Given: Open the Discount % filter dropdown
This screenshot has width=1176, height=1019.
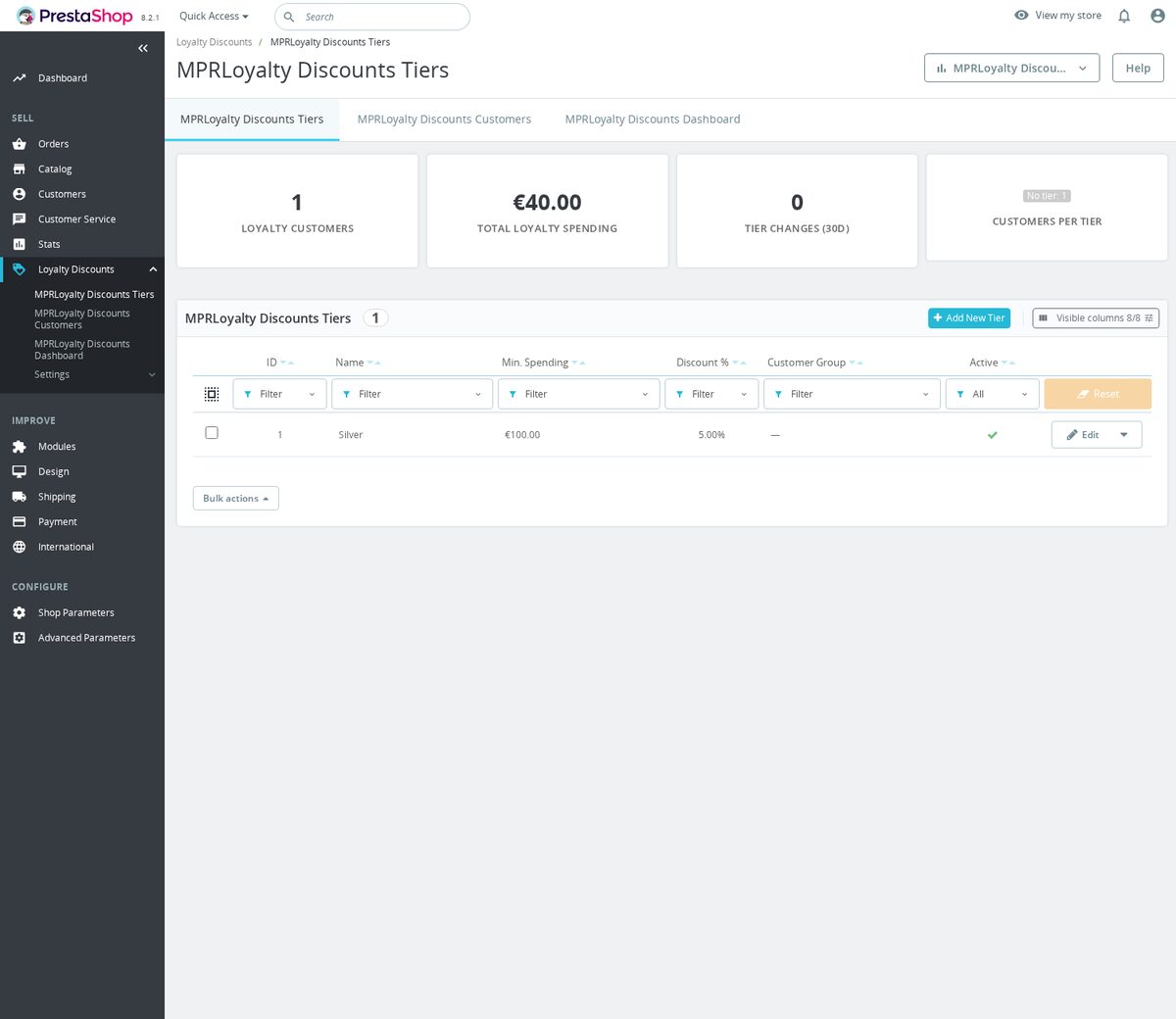Looking at the screenshot, I should click(x=711, y=394).
